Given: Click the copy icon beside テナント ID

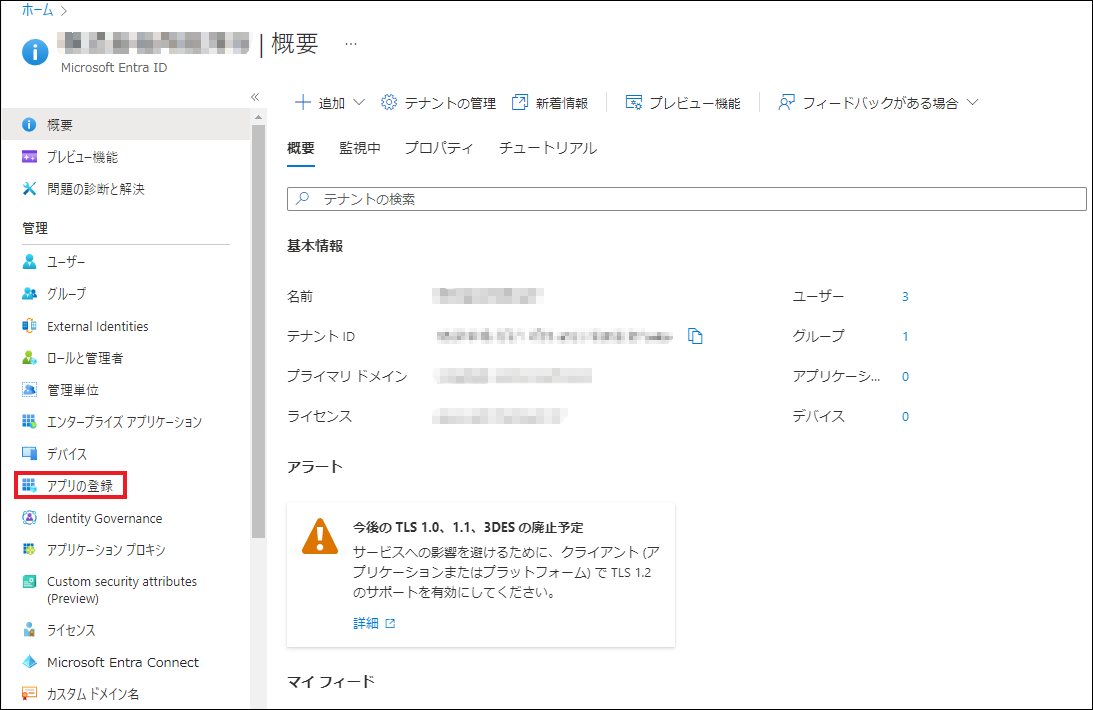Looking at the screenshot, I should point(696,337).
